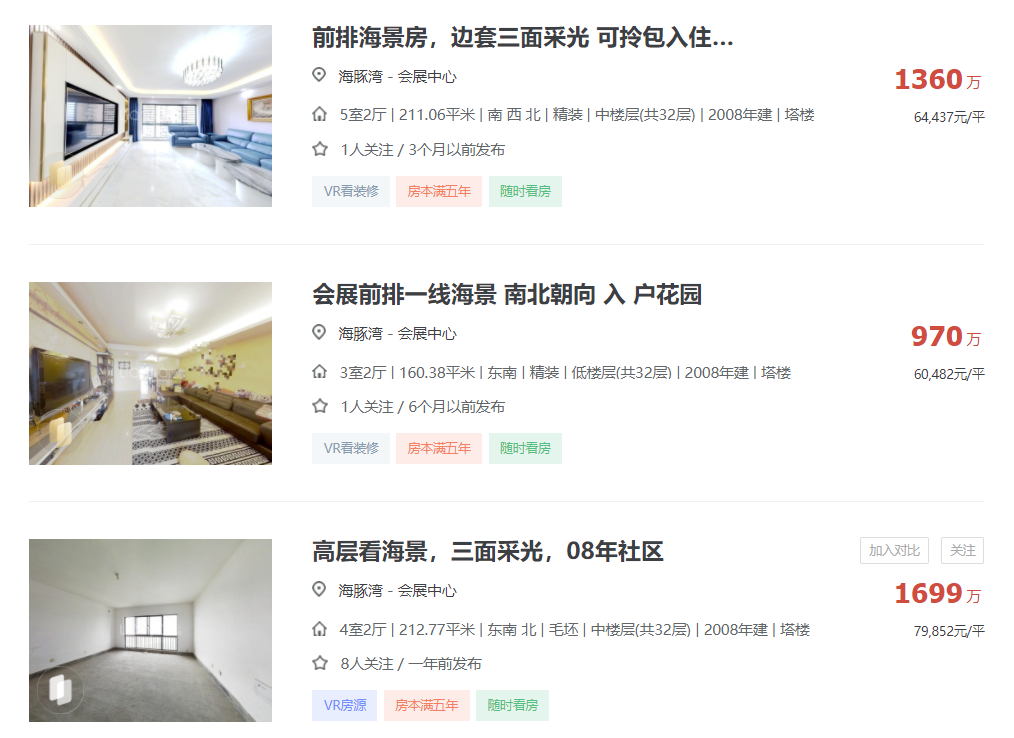Open blue sofa living room thumbnail

coord(150,116)
